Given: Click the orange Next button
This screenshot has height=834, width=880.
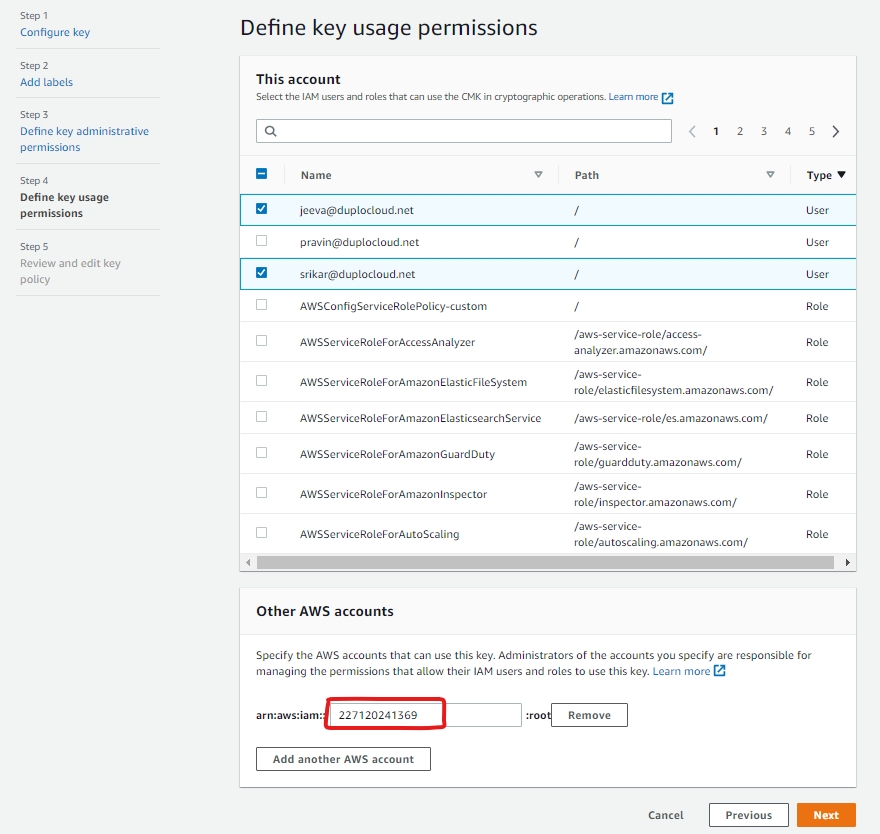Looking at the screenshot, I should coord(825,815).
